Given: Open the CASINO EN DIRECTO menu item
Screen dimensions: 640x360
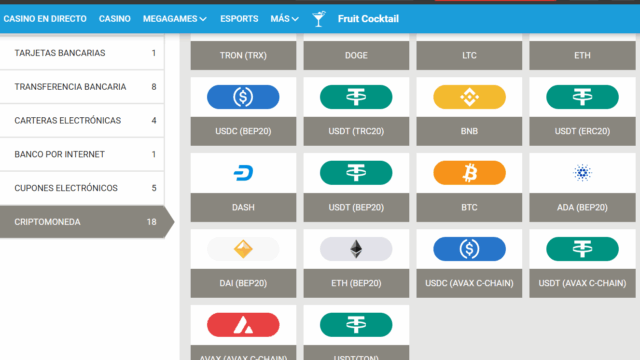Looking at the screenshot, I should [x=45, y=19].
